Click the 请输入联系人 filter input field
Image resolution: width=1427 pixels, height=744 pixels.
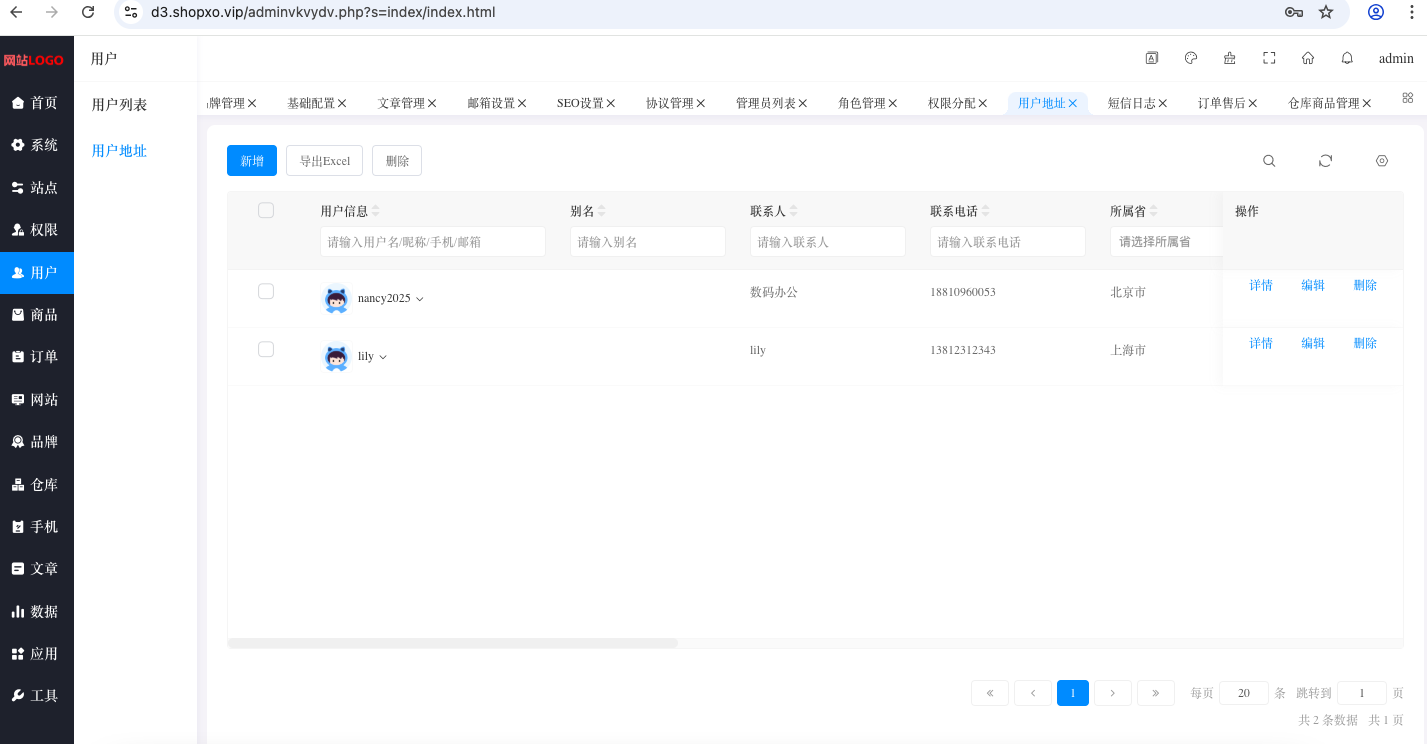828,242
